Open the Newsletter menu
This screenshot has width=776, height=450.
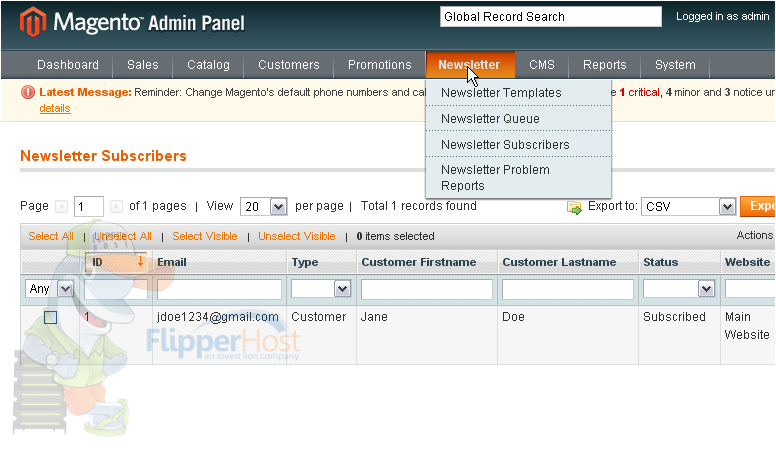click(470, 65)
